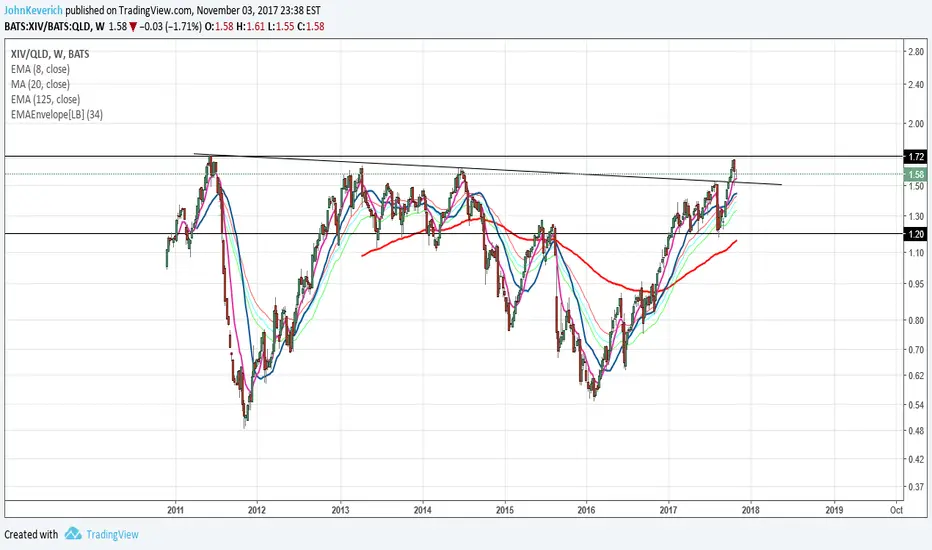Click the 1.20 price level label
The height and width of the screenshot is (550, 932).
click(x=916, y=234)
